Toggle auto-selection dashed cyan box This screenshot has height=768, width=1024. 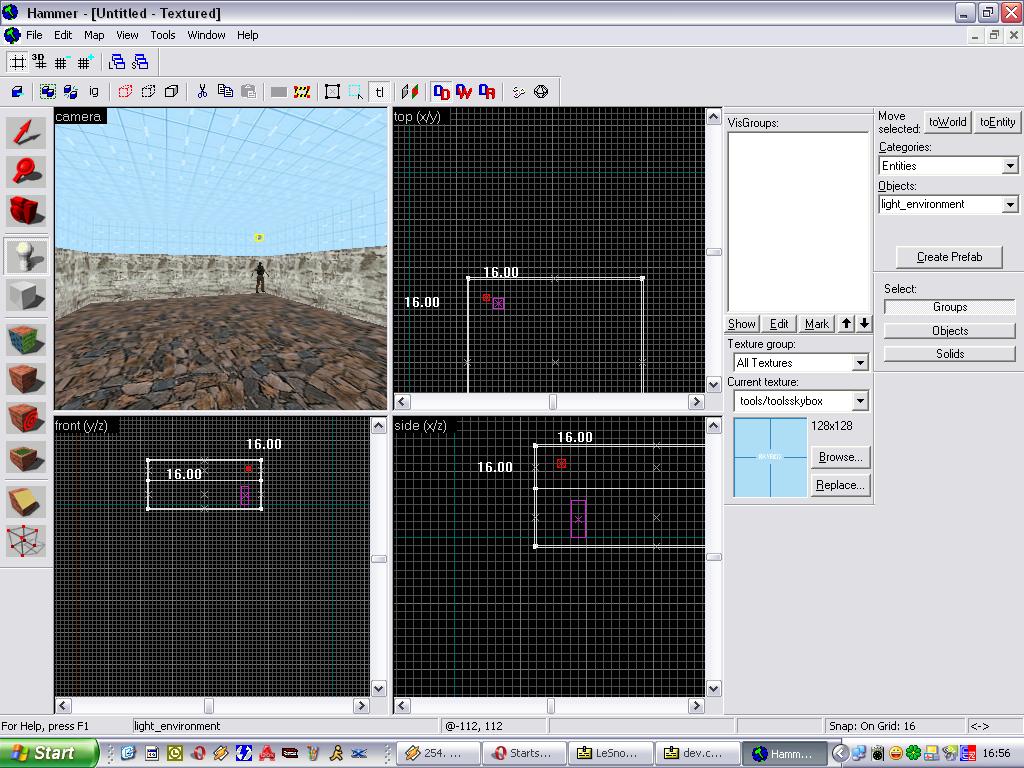(x=356, y=91)
